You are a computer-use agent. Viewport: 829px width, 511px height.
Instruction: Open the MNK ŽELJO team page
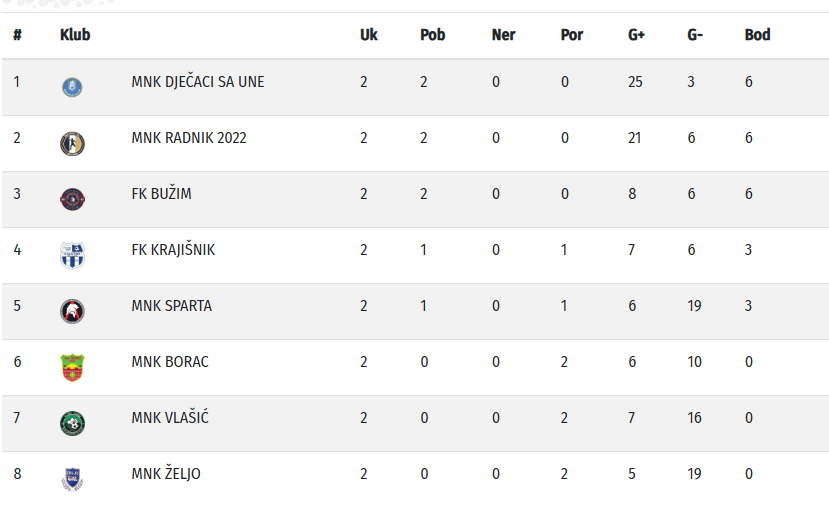click(166, 474)
